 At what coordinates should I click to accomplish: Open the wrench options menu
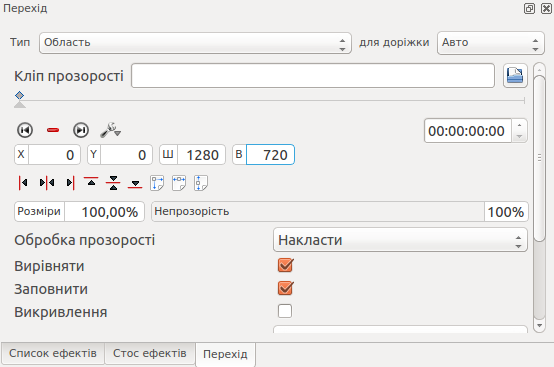(x=111, y=130)
